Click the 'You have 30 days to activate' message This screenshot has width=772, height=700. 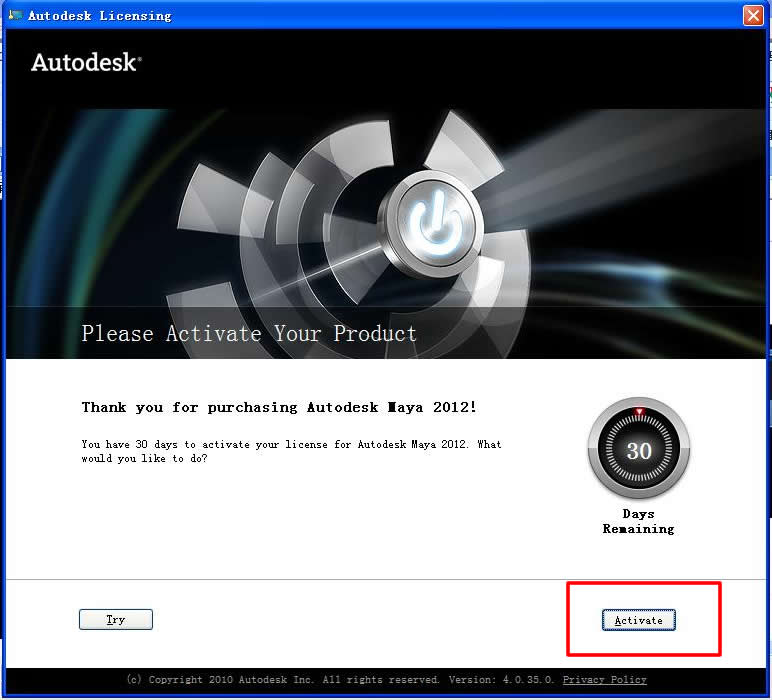point(291,451)
